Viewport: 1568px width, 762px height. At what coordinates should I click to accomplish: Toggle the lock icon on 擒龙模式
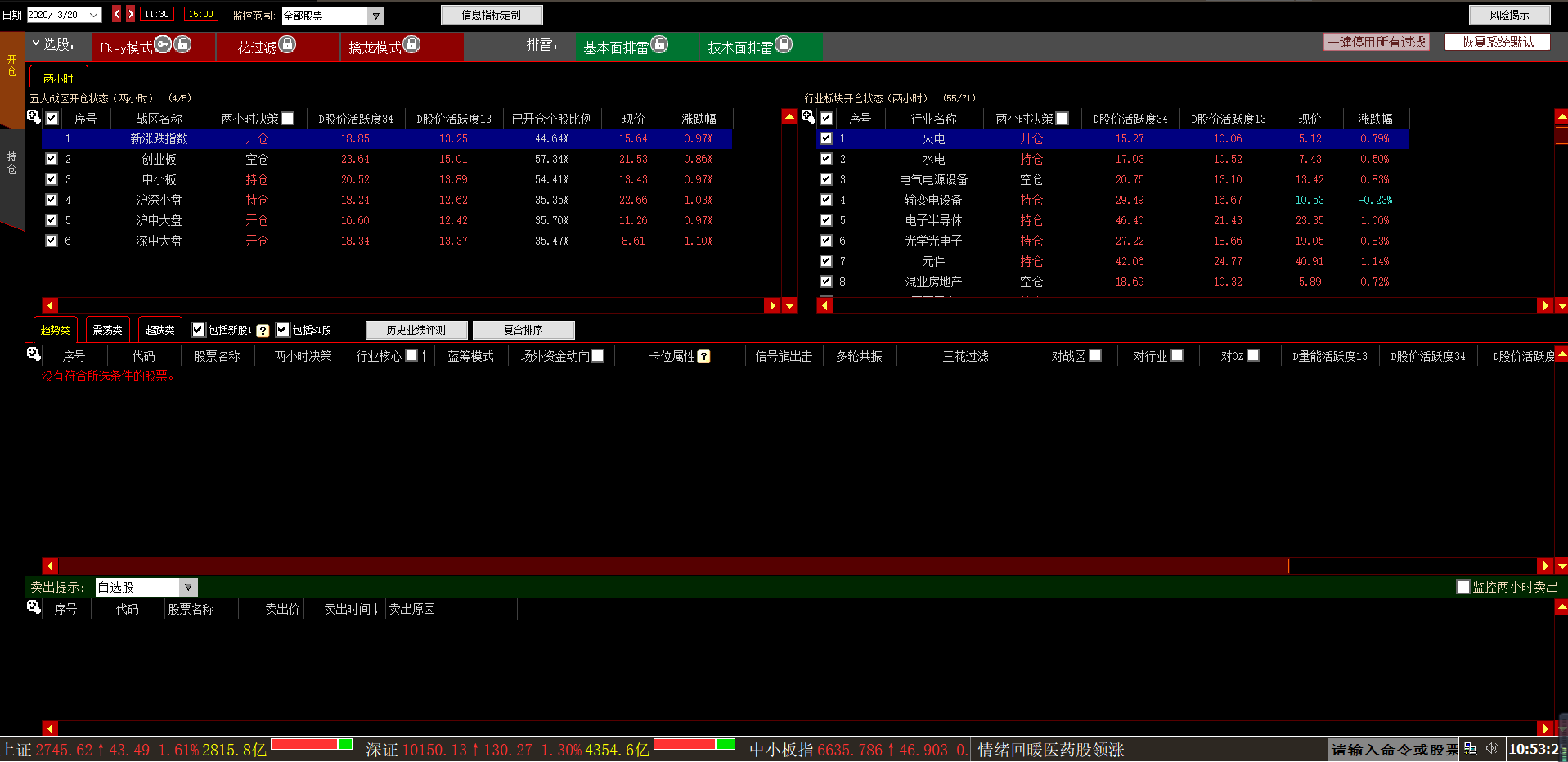[411, 45]
